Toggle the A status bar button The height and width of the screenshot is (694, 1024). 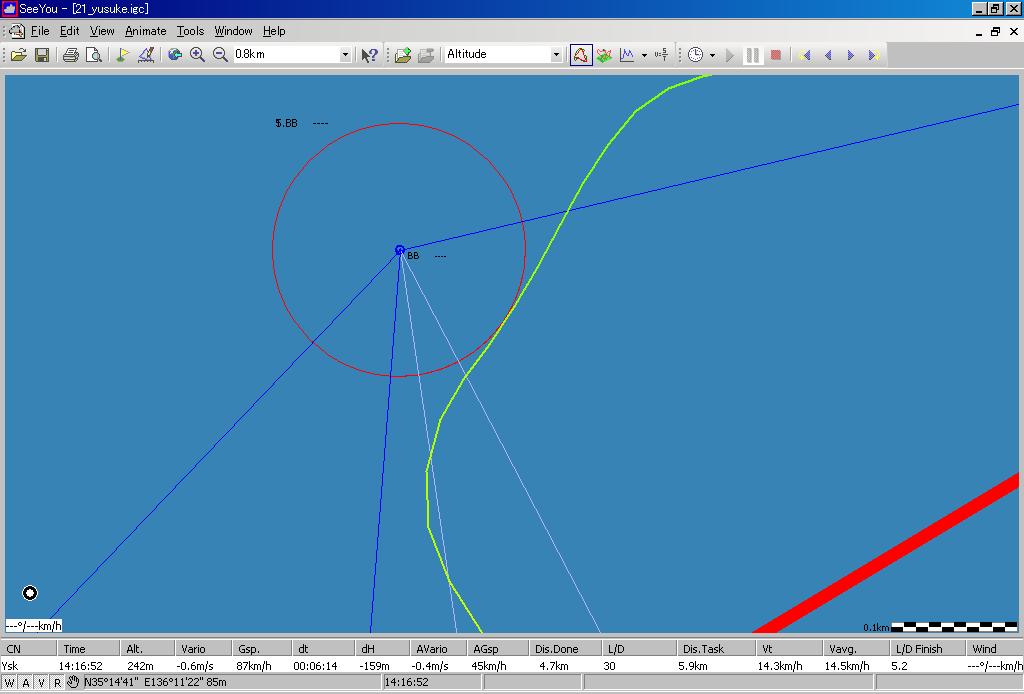(x=25, y=683)
